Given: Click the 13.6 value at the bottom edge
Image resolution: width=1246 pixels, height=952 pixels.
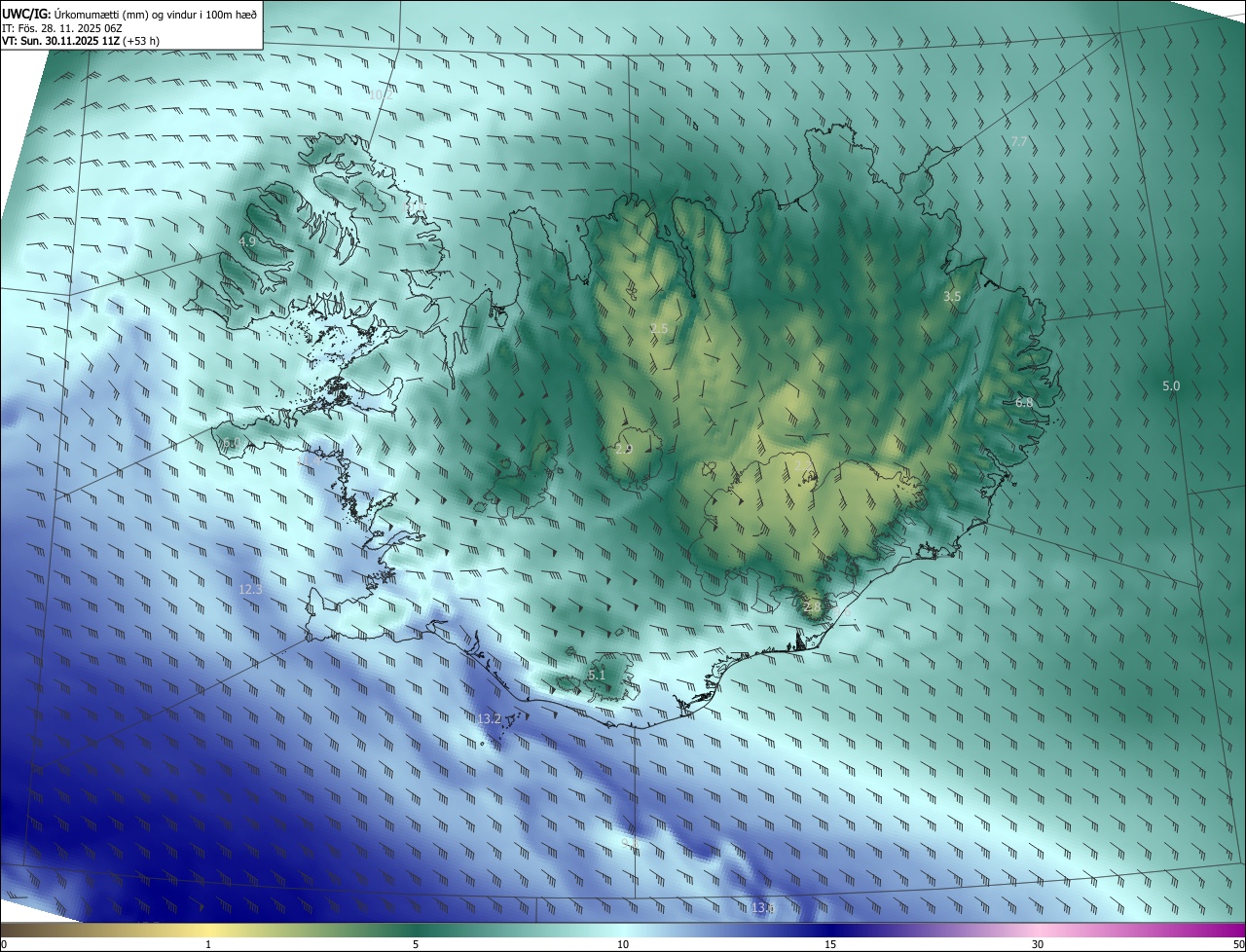Looking at the screenshot, I should [x=763, y=907].
